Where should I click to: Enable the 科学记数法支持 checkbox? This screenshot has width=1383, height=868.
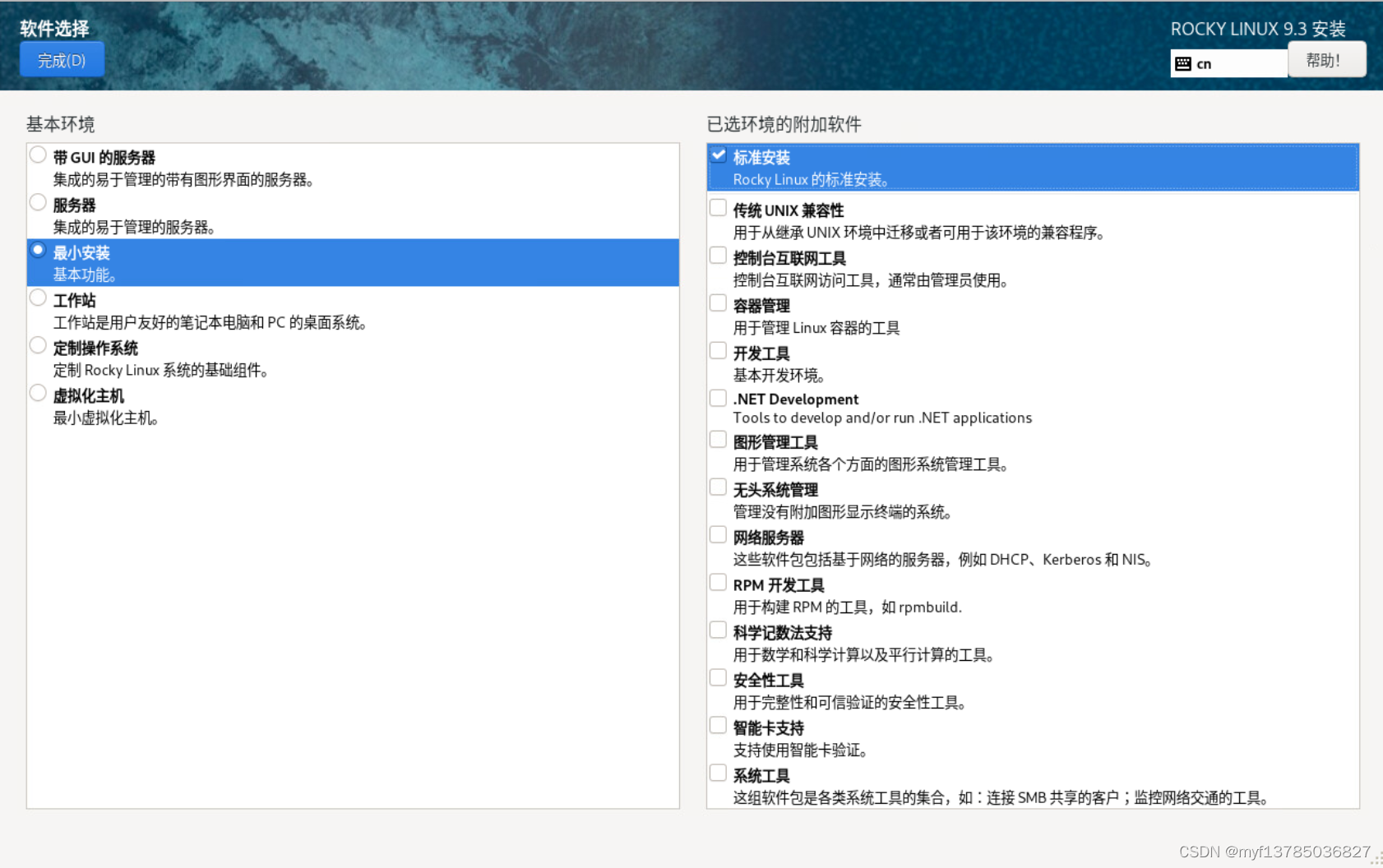[x=718, y=630]
